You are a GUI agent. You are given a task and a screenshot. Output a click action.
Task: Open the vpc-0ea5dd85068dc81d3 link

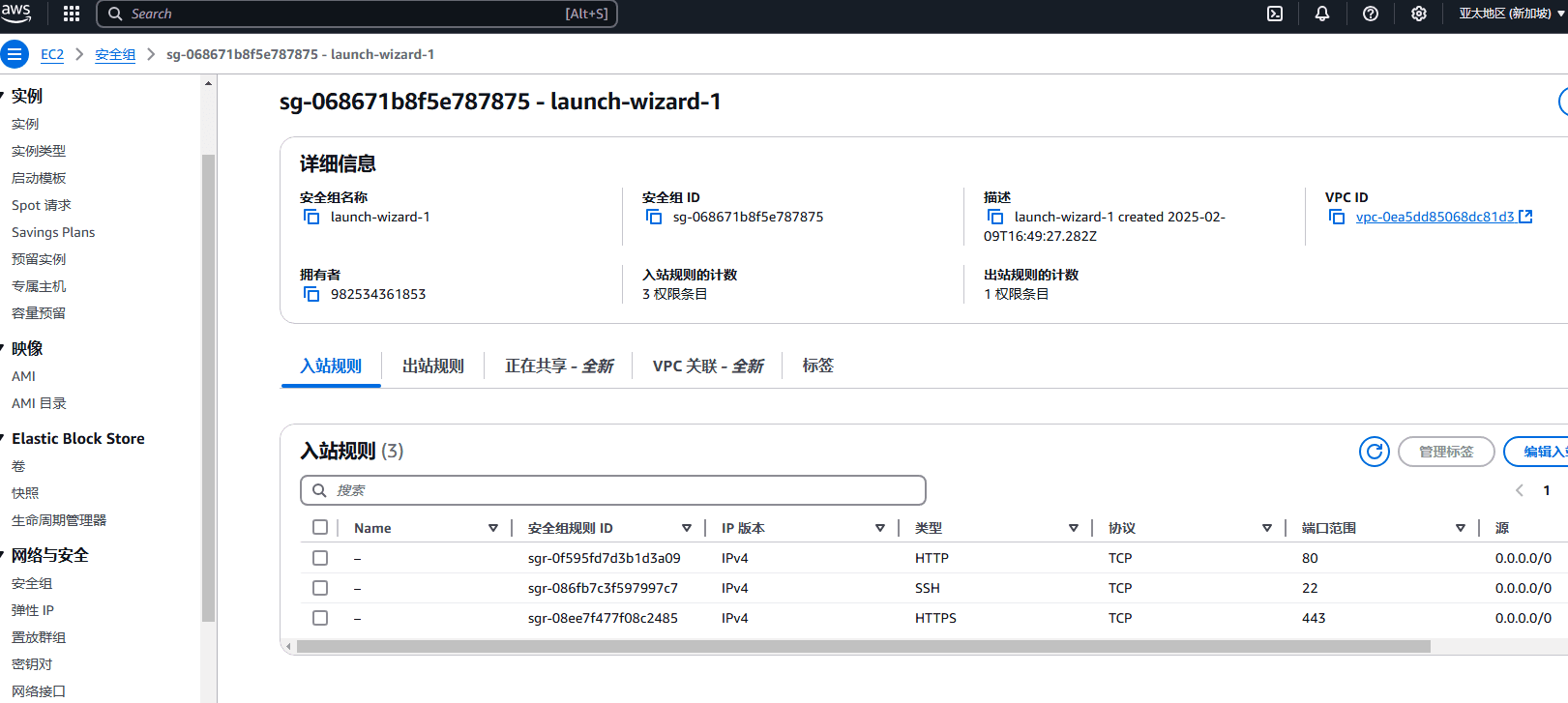tap(1435, 217)
